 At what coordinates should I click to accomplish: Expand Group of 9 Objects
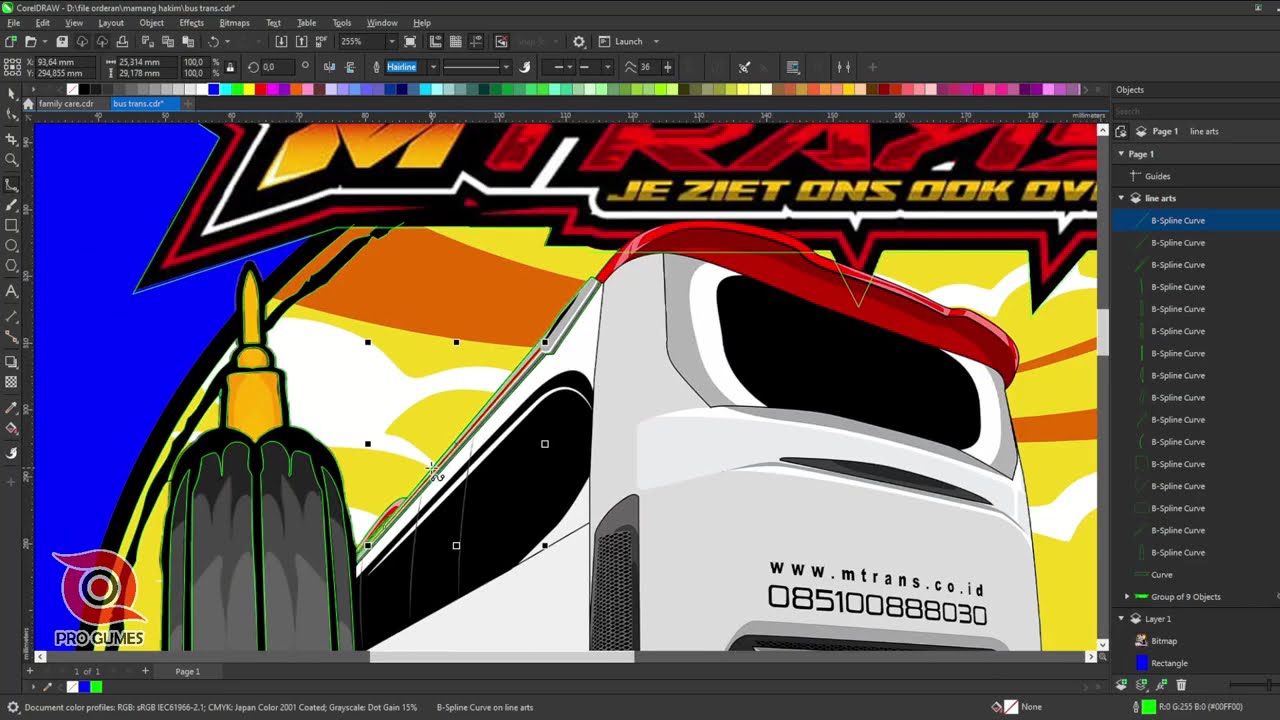click(1127, 597)
